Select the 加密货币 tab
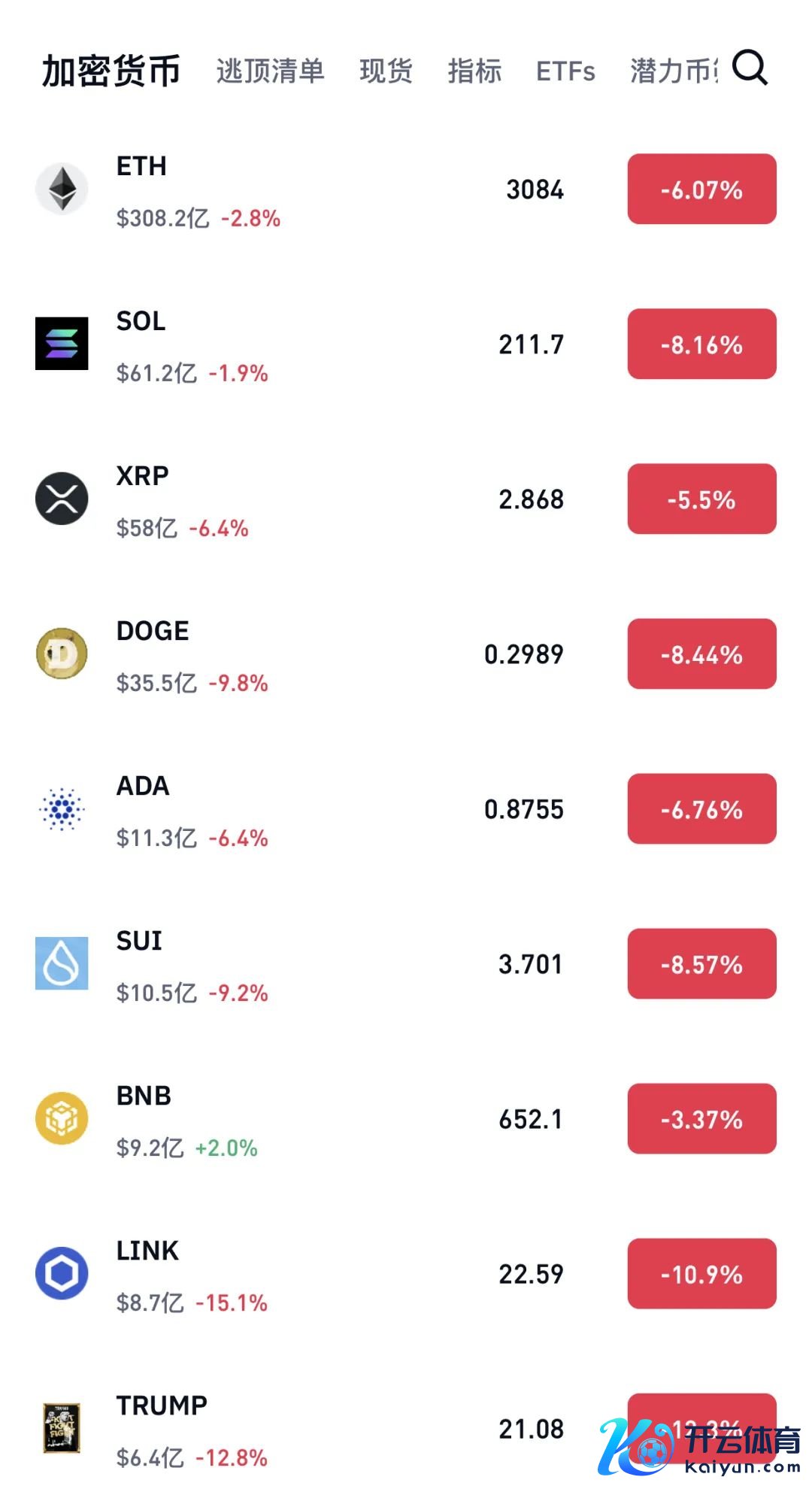This screenshot has height=1492, width=812. click(x=111, y=71)
